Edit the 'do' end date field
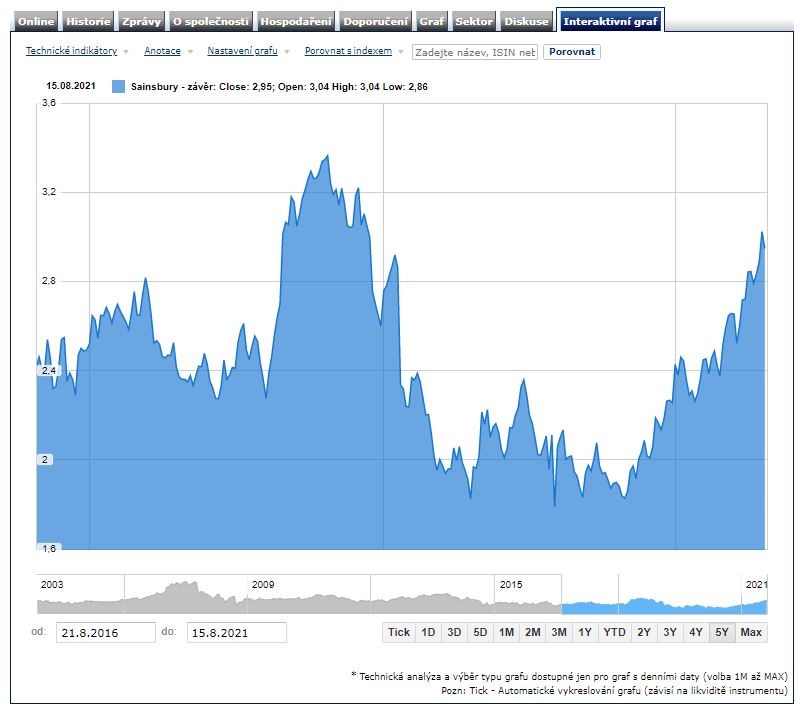The width and height of the screenshot is (806, 713). 236,632
